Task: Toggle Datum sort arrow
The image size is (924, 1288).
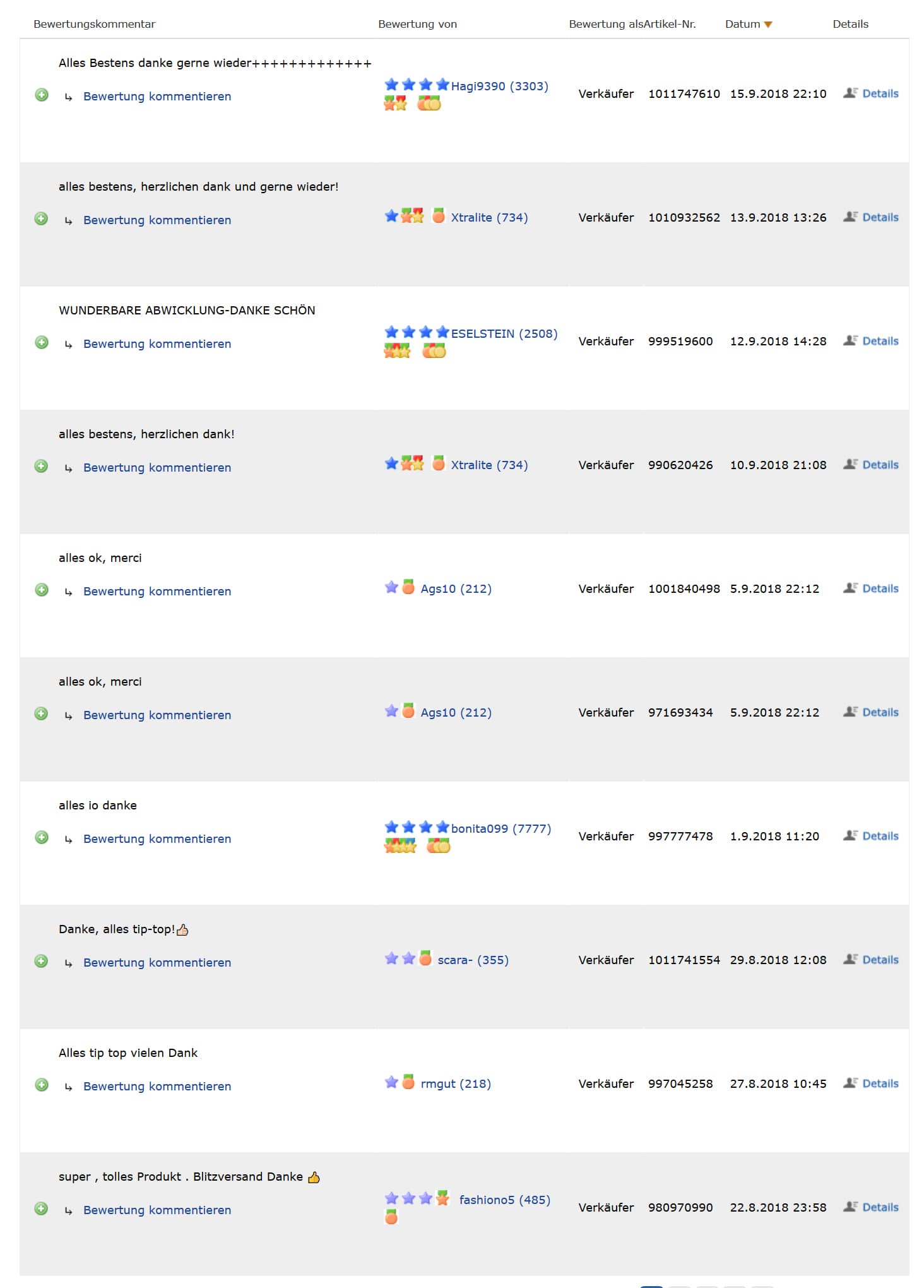Action: tap(768, 25)
